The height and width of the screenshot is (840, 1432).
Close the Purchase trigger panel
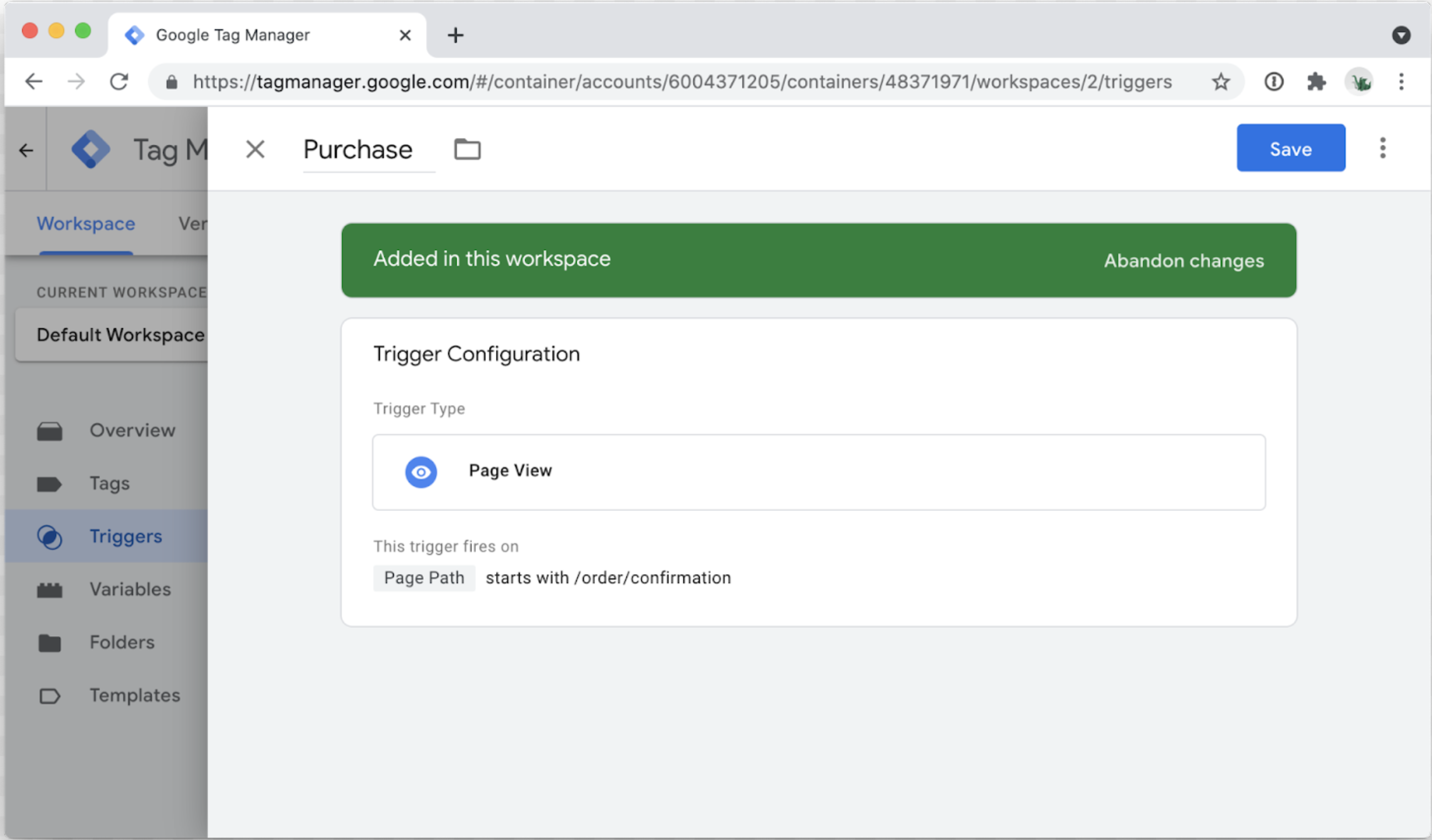(x=255, y=149)
